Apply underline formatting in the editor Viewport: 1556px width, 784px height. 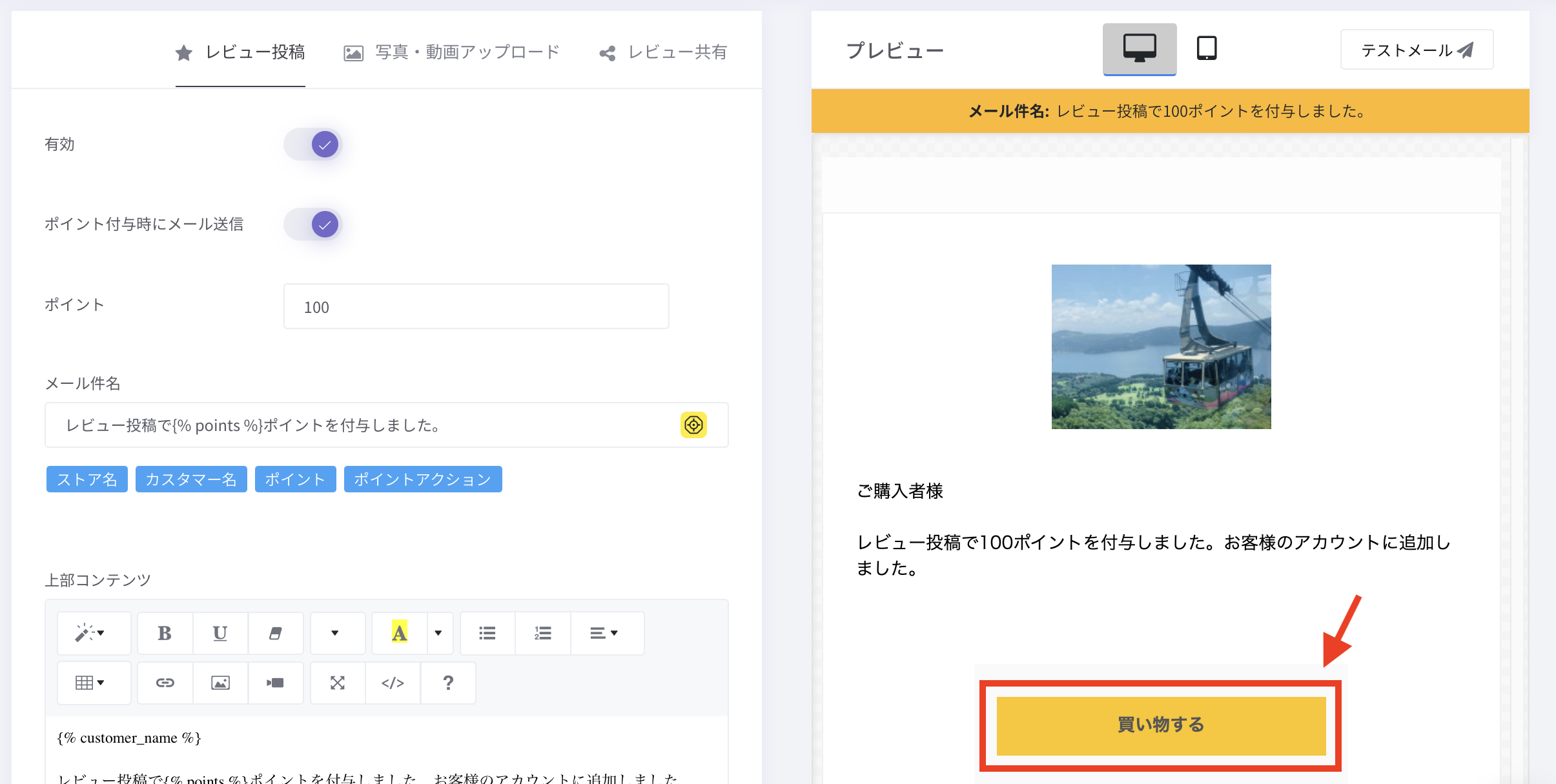[220, 633]
